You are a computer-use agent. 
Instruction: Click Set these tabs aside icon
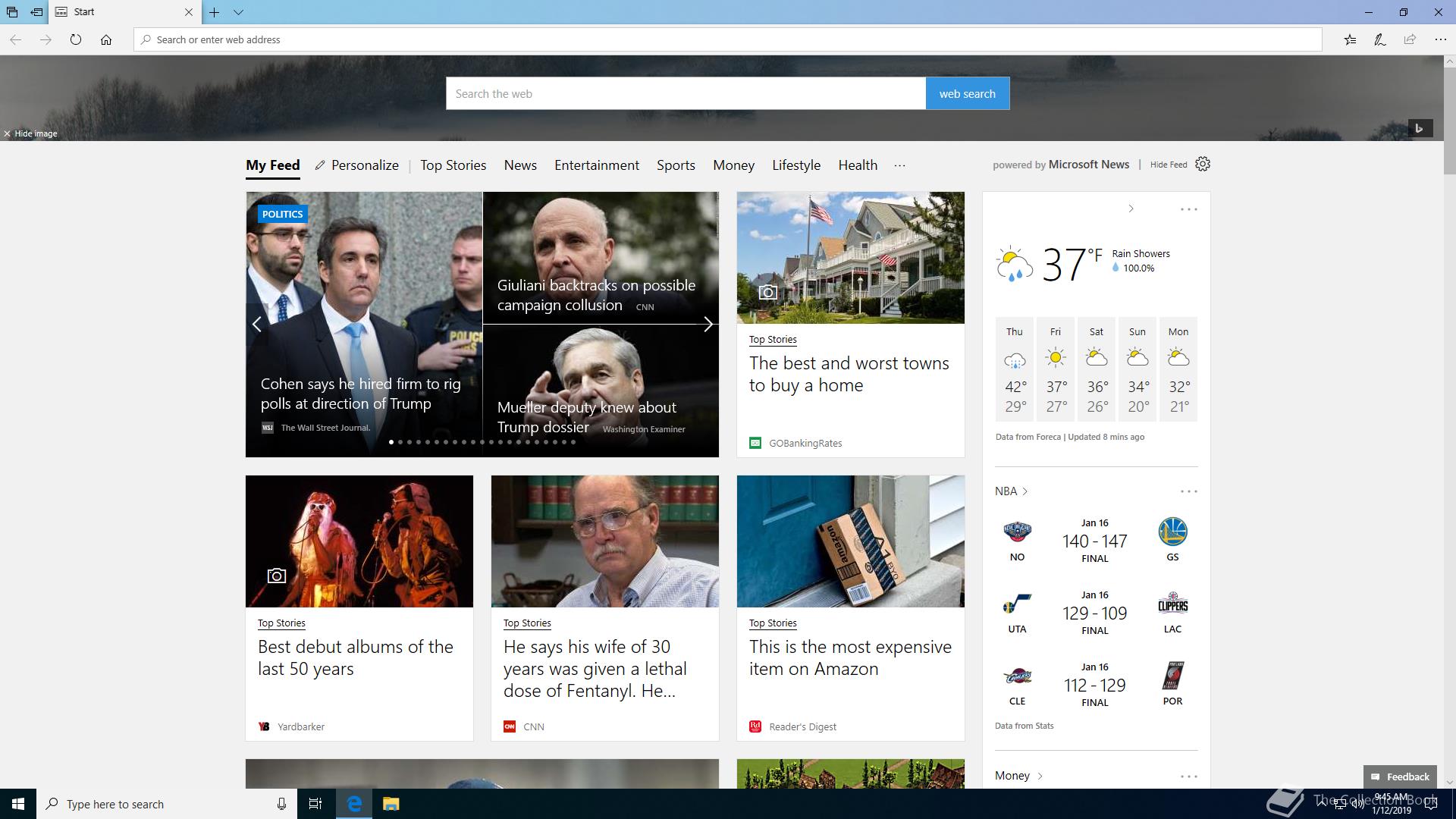click(x=36, y=12)
